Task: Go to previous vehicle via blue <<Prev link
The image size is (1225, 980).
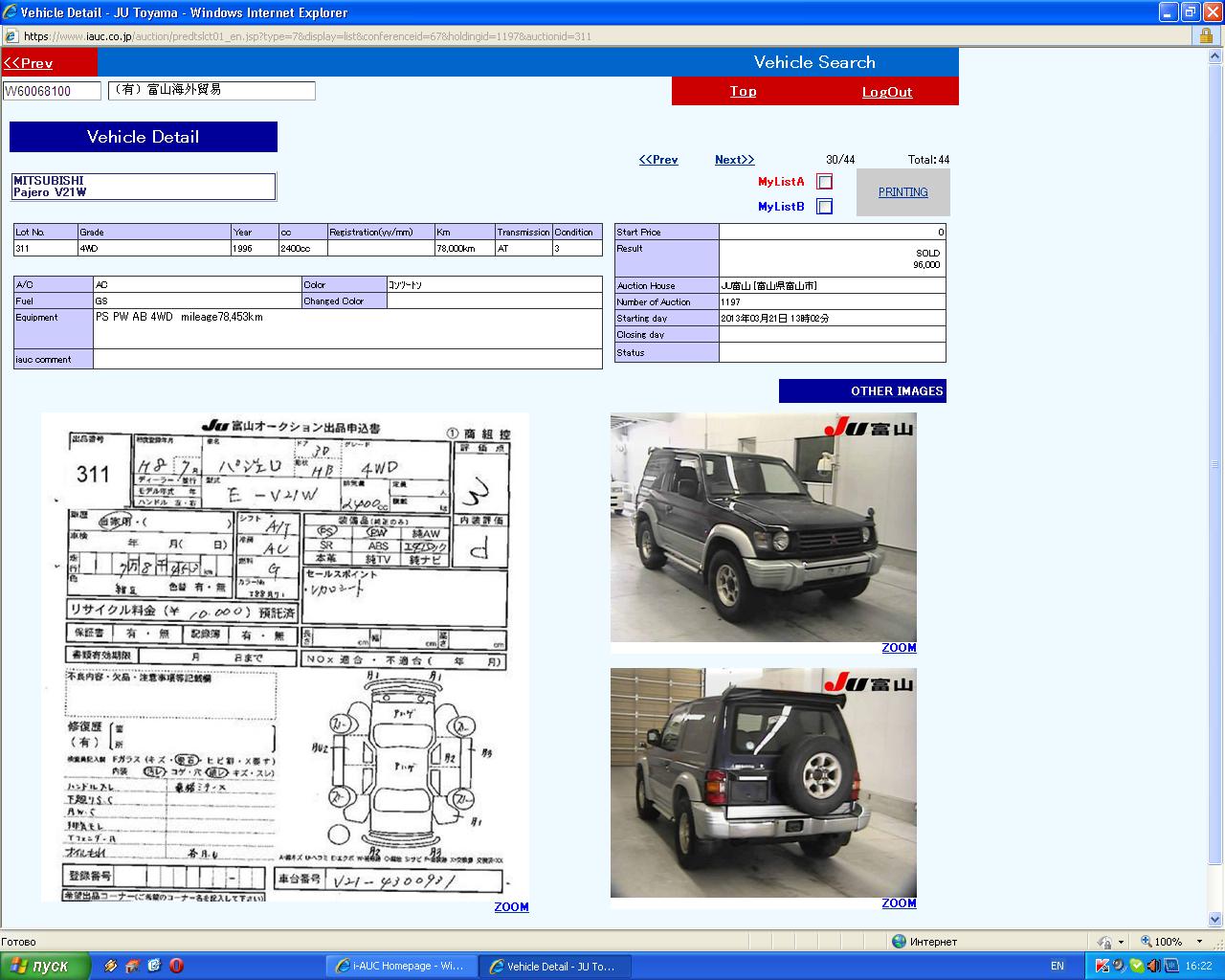Action: point(658,160)
